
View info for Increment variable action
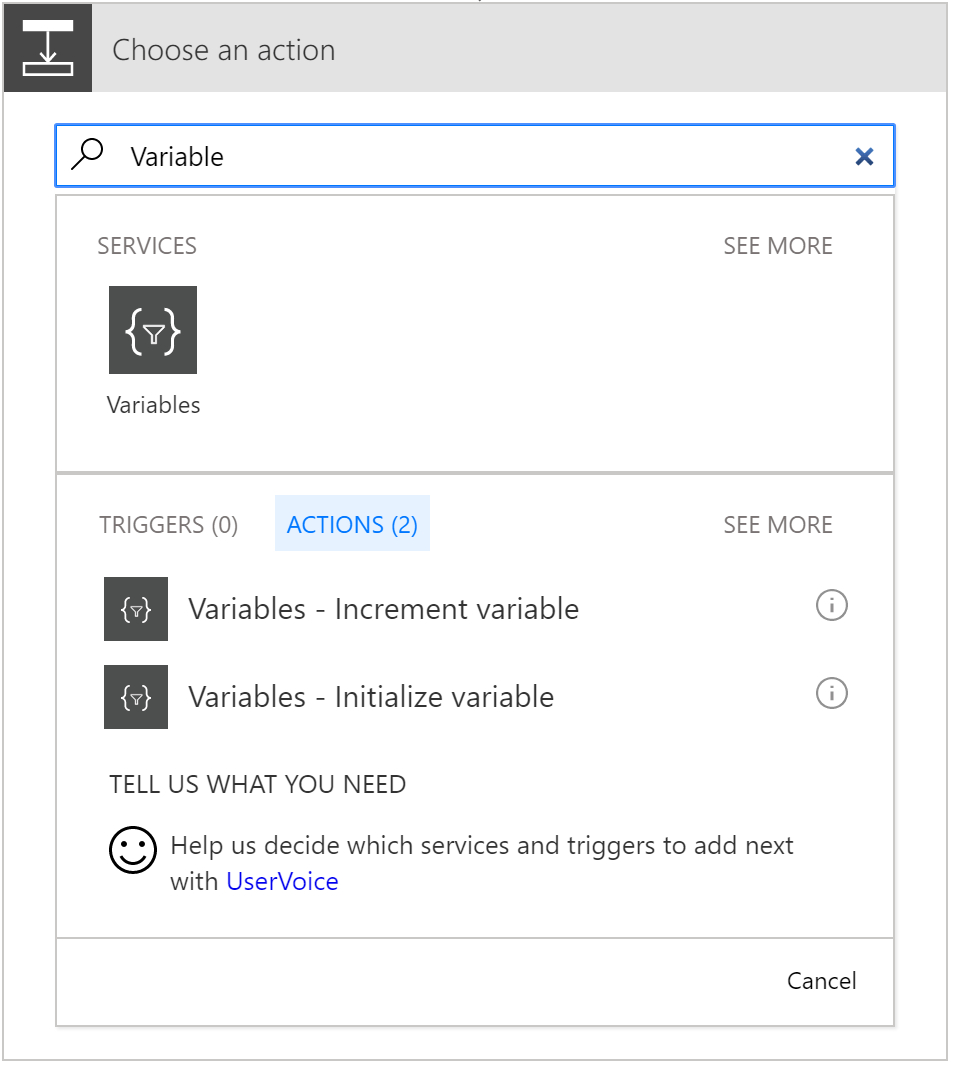(831, 605)
